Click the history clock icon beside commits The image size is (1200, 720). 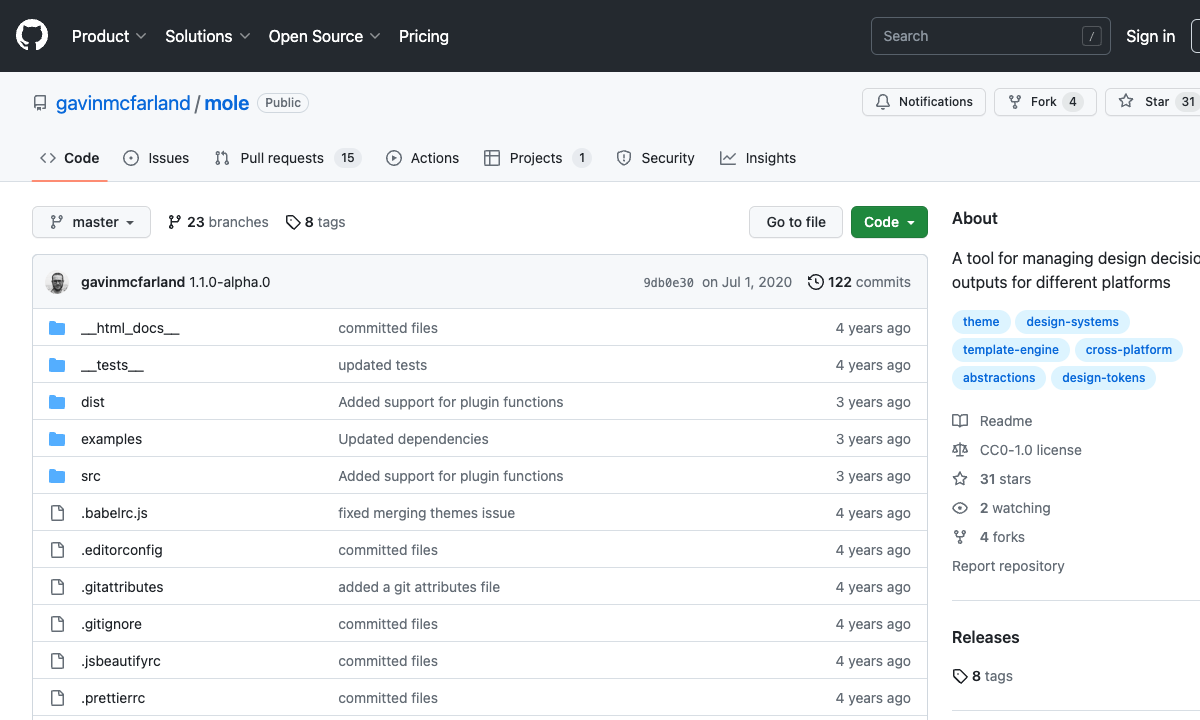click(x=816, y=282)
